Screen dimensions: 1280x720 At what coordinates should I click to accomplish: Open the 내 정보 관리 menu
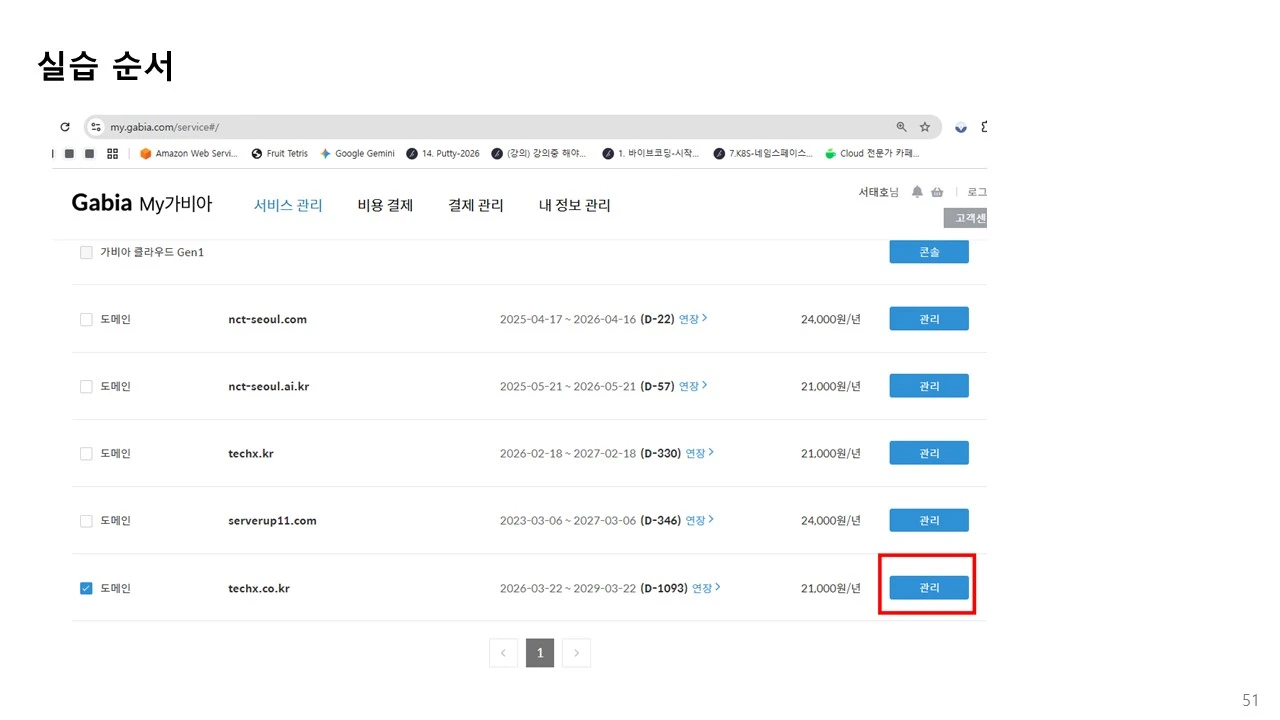pos(574,205)
